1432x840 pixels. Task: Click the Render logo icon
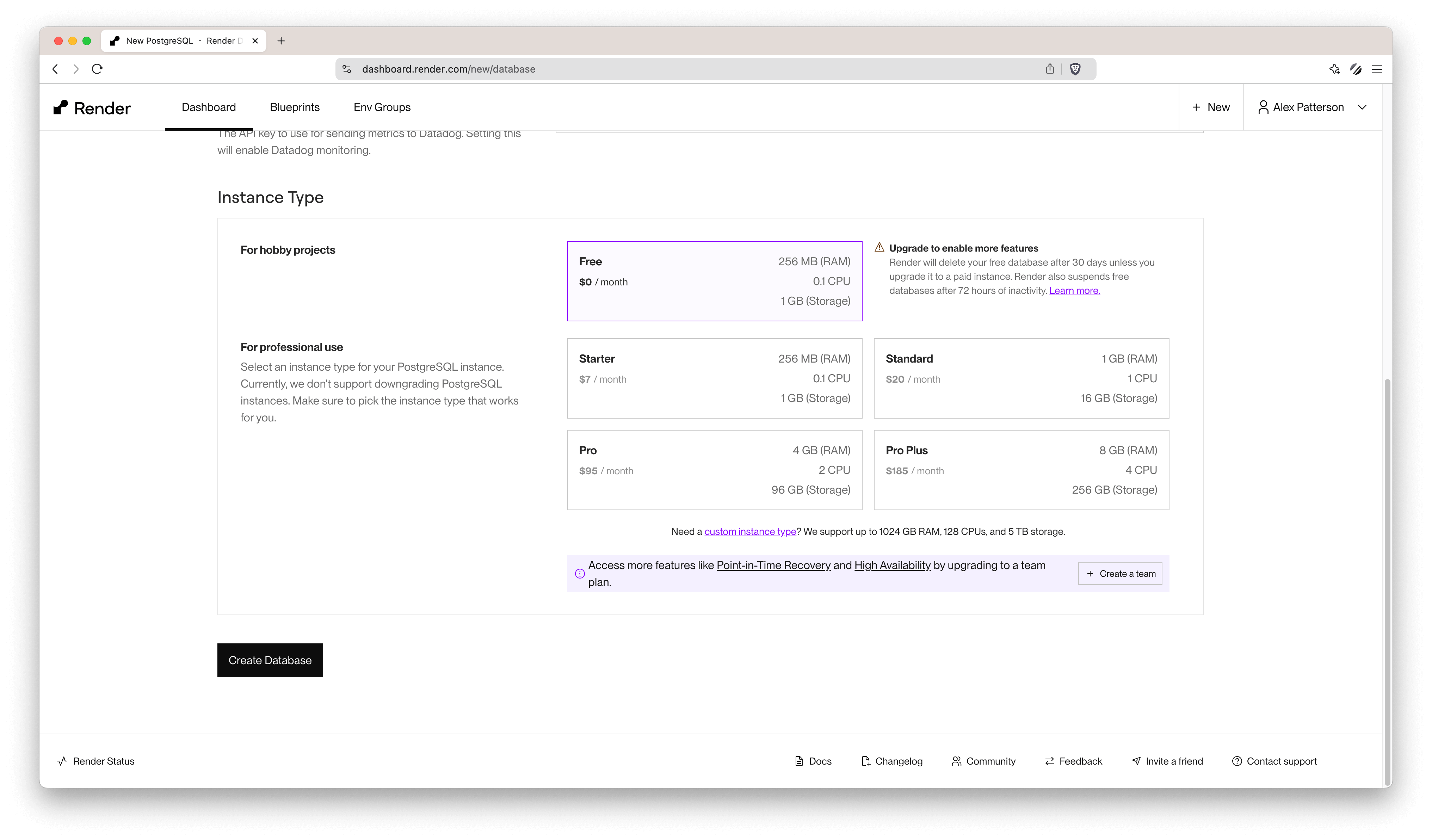(x=60, y=107)
